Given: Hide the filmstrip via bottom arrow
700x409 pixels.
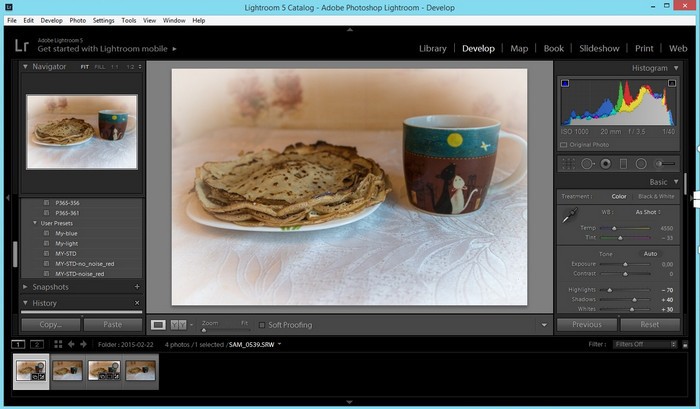Looking at the screenshot, I should point(350,402).
